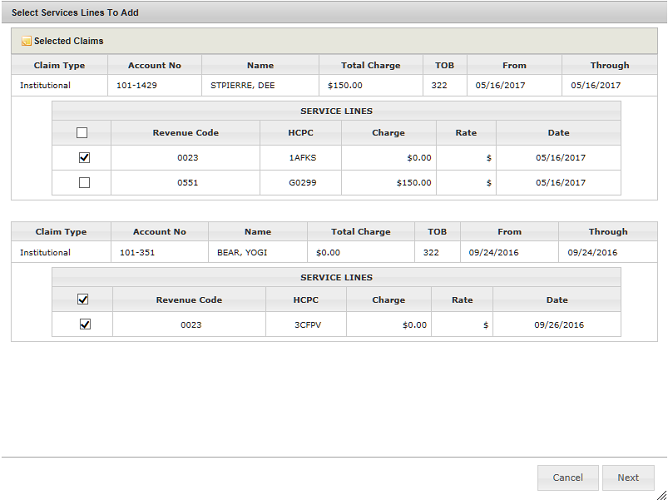Image resolution: width=668 pixels, height=500 pixels.
Task: Click the Cancel button
Action: (x=567, y=478)
